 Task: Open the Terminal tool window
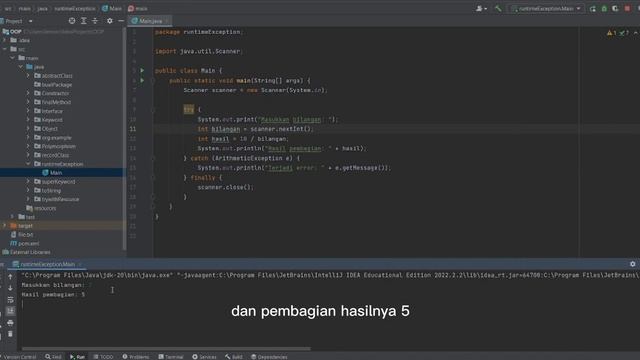pos(171,357)
